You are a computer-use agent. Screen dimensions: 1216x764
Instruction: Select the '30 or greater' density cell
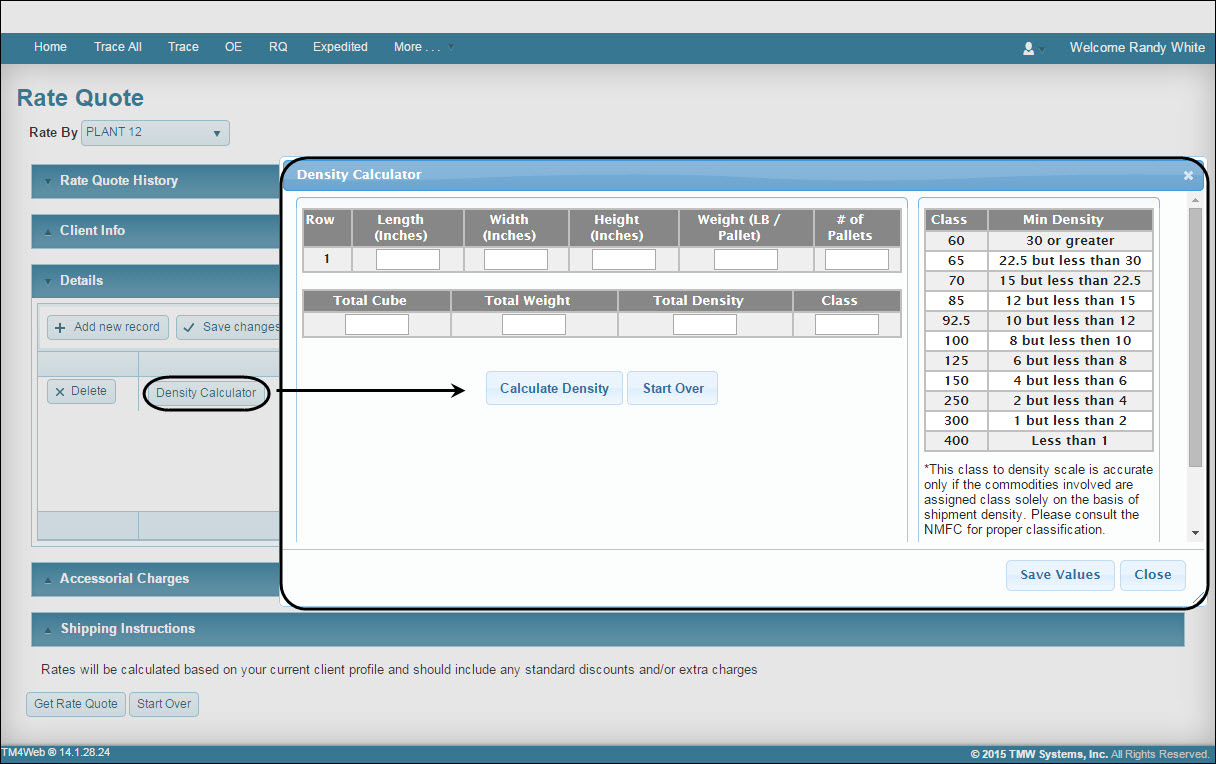click(1070, 241)
